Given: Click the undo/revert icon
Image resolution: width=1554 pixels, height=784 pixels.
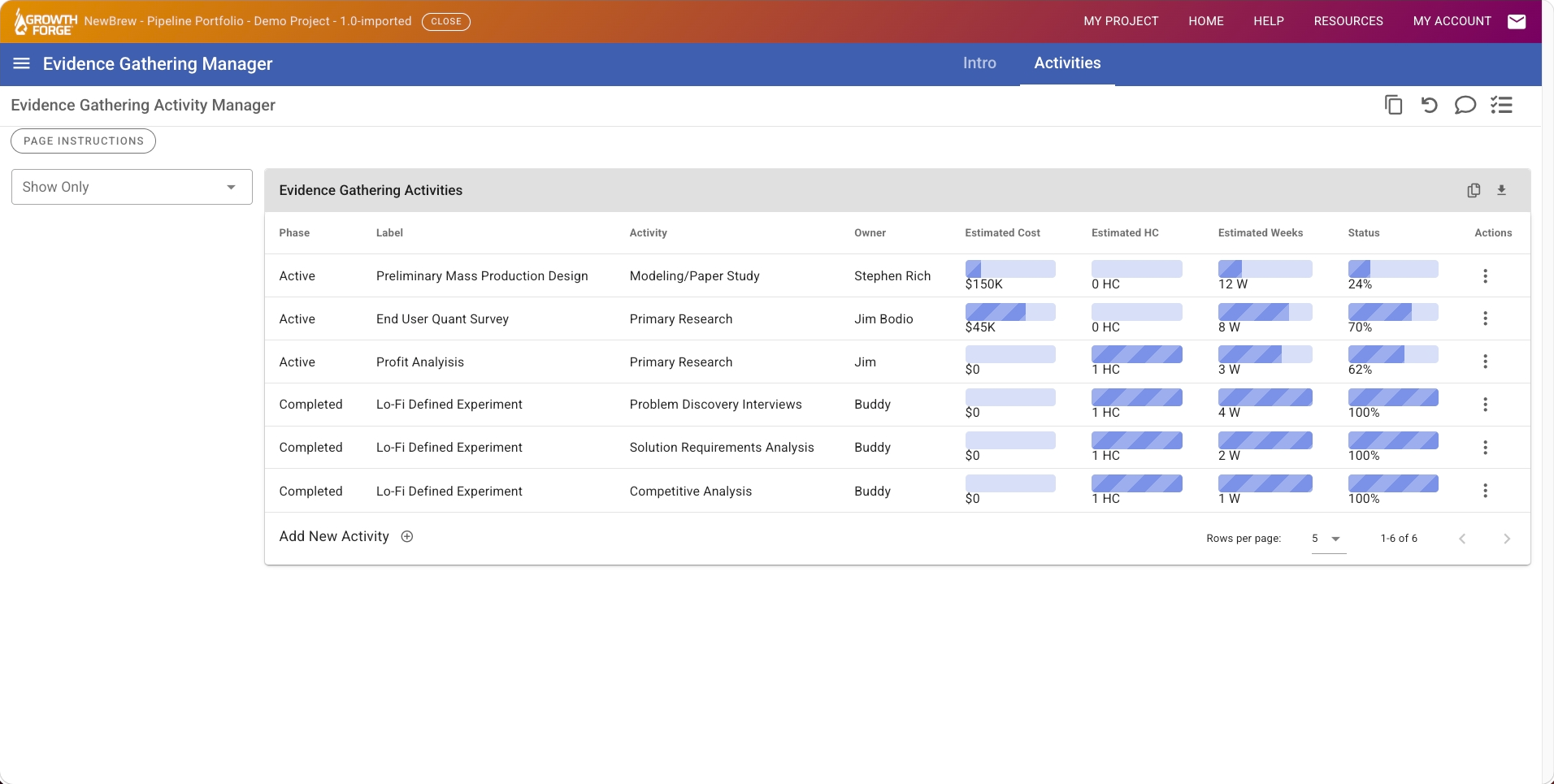Looking at the screenshot, I should pyautogui.click(x=1429, y=105).
